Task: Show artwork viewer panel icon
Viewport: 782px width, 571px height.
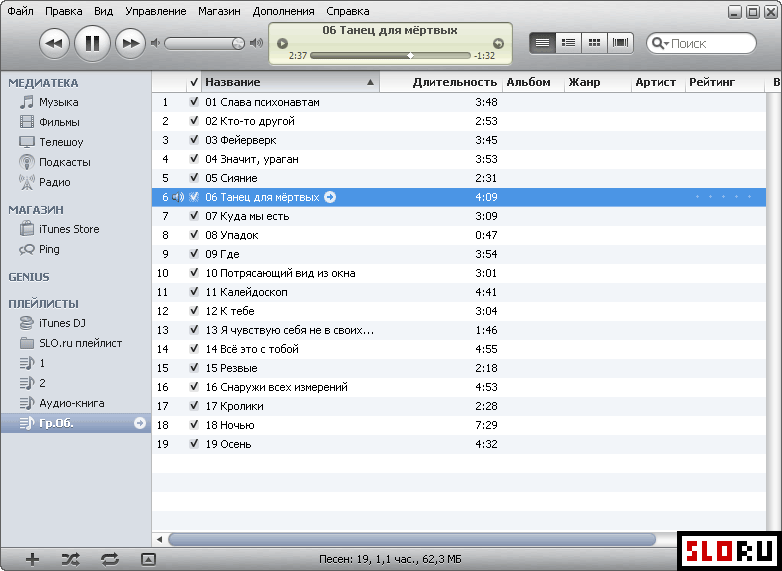Action: (148, 559)
